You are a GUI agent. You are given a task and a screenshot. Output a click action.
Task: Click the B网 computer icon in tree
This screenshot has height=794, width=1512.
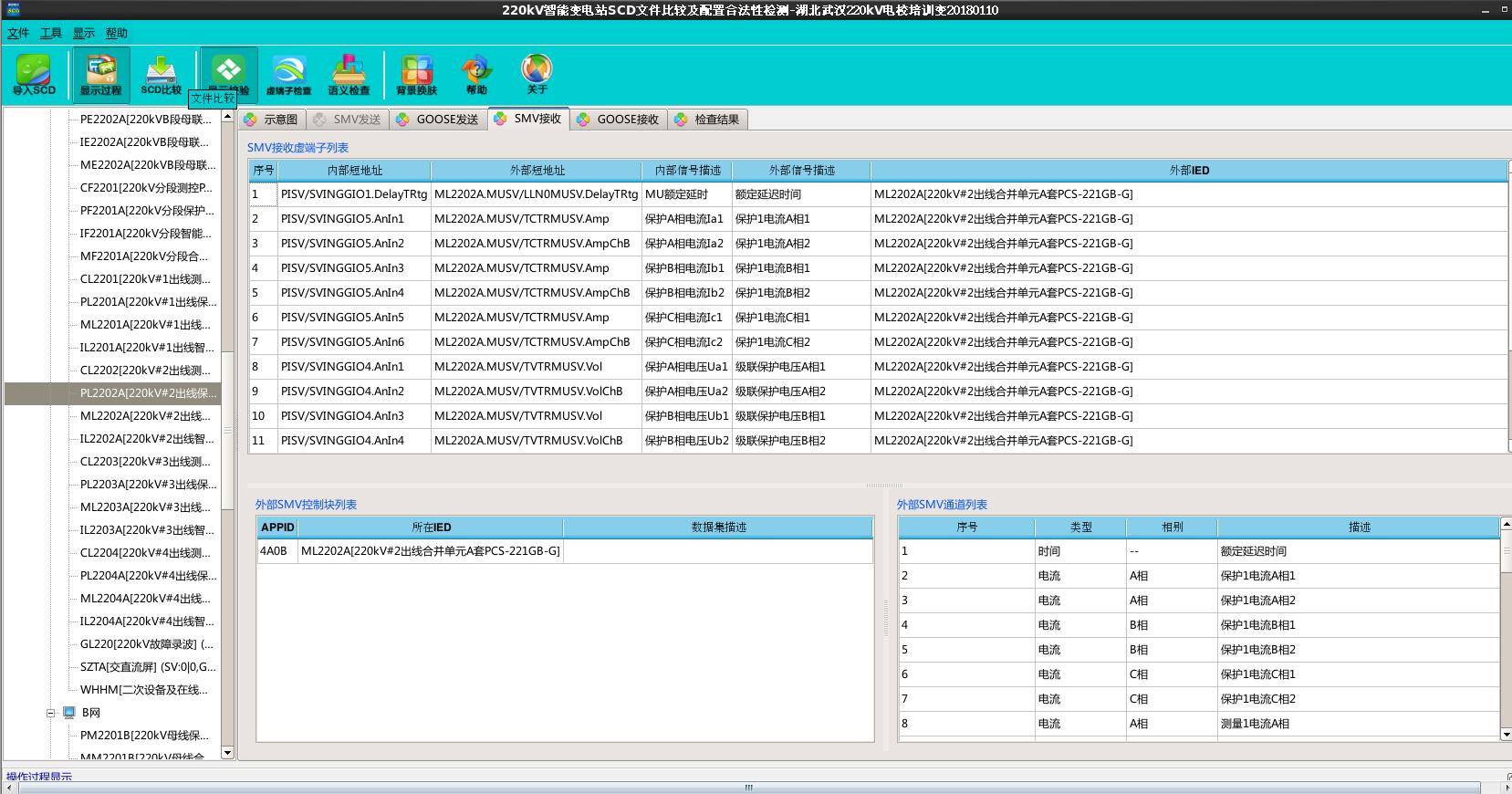point(68,713)
